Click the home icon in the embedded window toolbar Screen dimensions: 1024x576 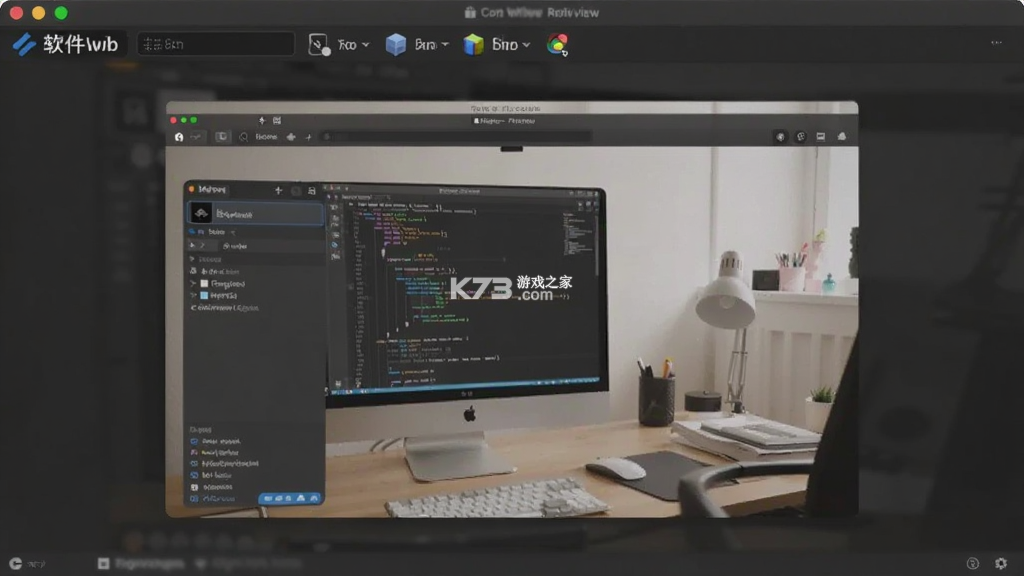(179, 137)
